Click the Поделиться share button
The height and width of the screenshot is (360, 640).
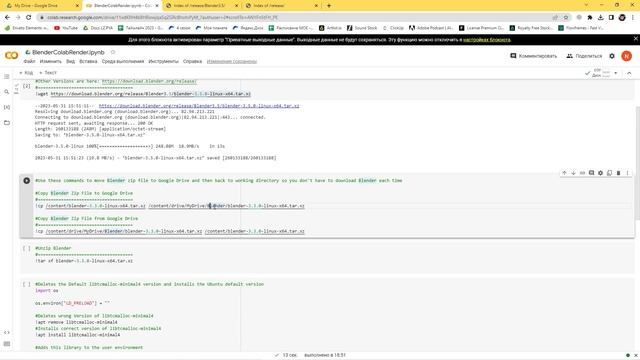[584, 56]
